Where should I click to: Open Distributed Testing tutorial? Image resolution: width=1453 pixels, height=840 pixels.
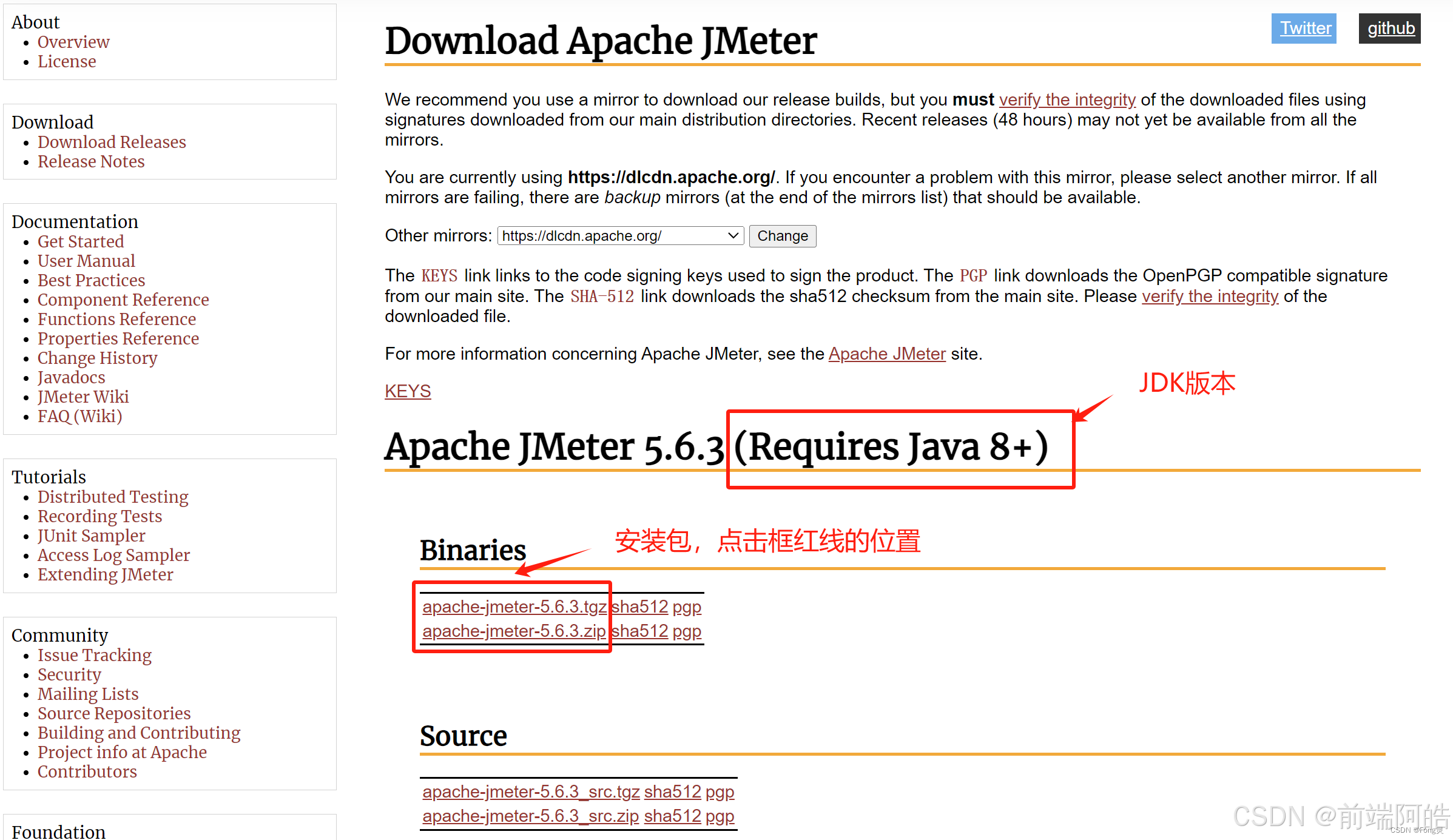pyautogui.click(x=113, y=497)
